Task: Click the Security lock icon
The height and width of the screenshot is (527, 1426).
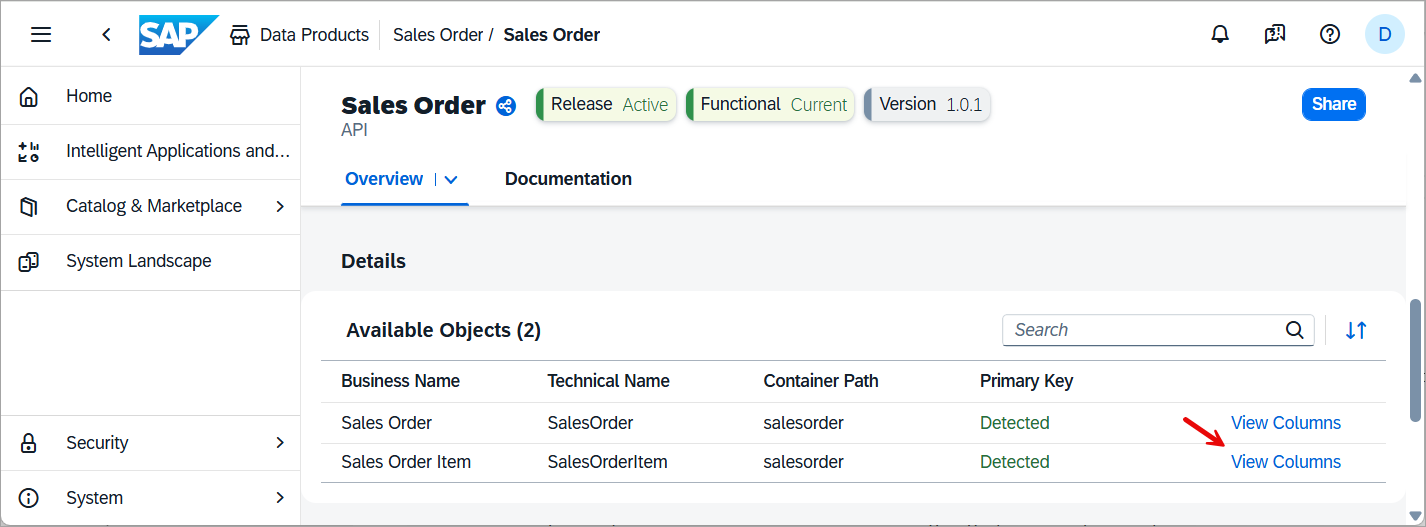Action: point(29,443)
